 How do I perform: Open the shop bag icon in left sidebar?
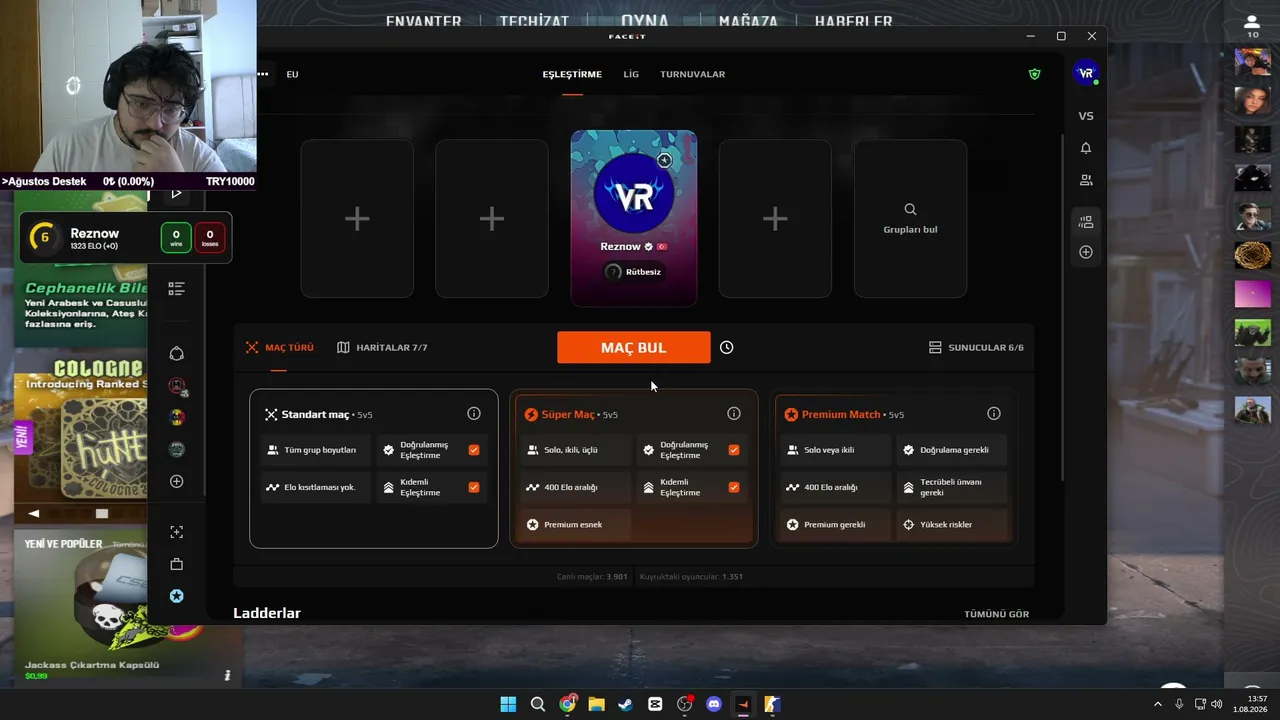coord(177,564)
